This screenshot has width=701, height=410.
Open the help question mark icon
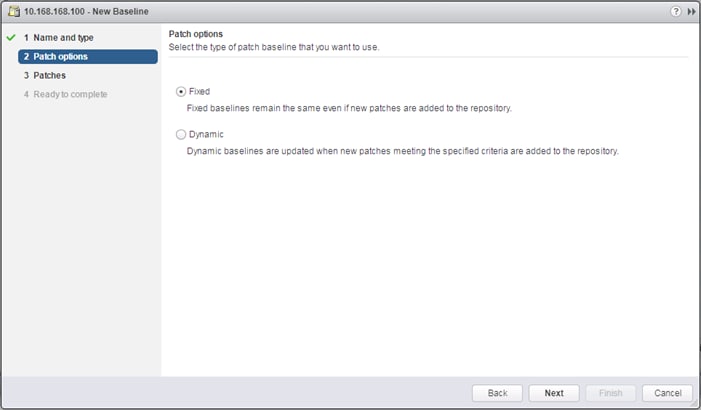(676, 12)
